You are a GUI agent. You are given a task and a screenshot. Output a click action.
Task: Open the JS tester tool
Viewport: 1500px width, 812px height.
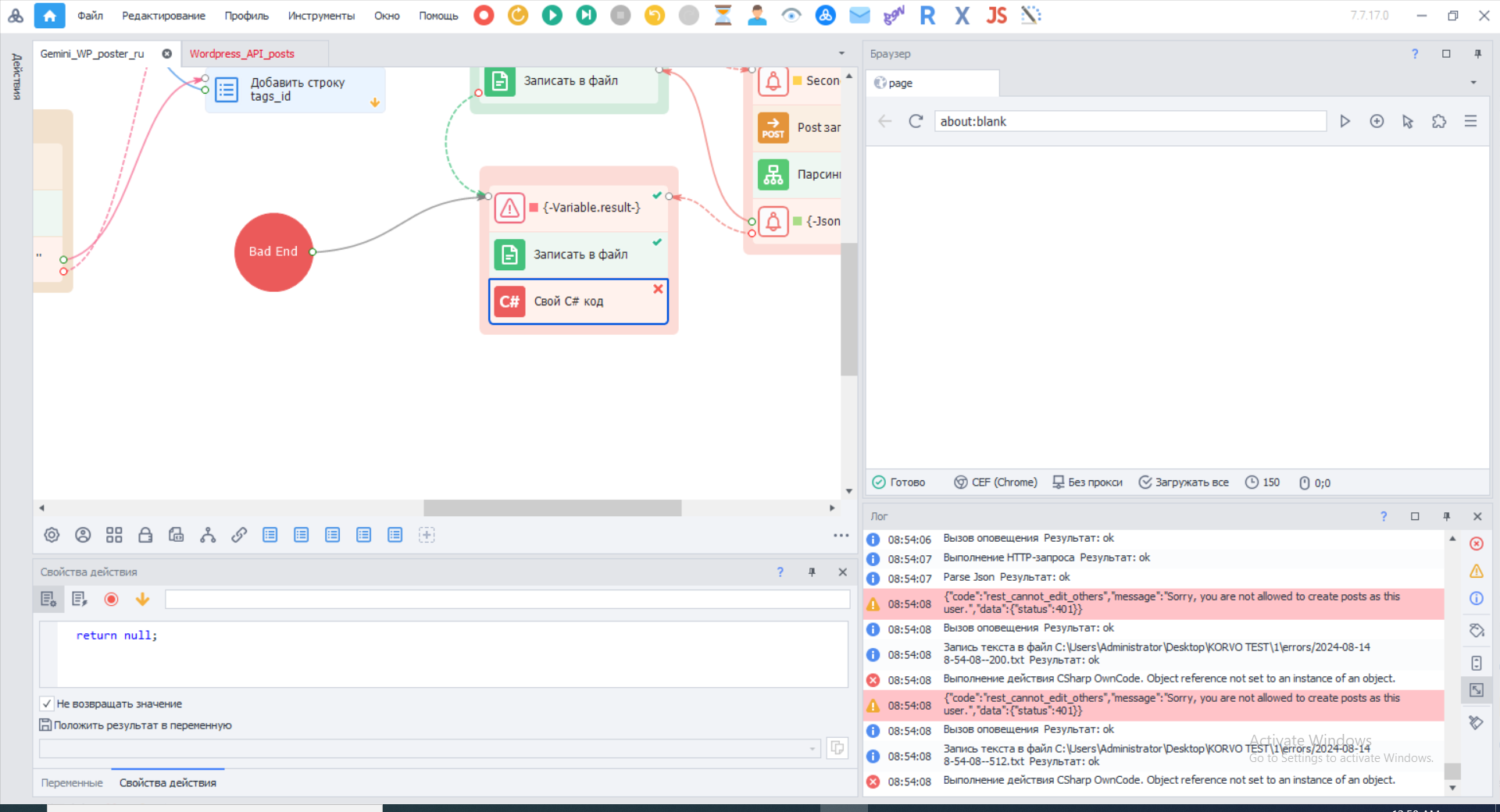(997, 16)
